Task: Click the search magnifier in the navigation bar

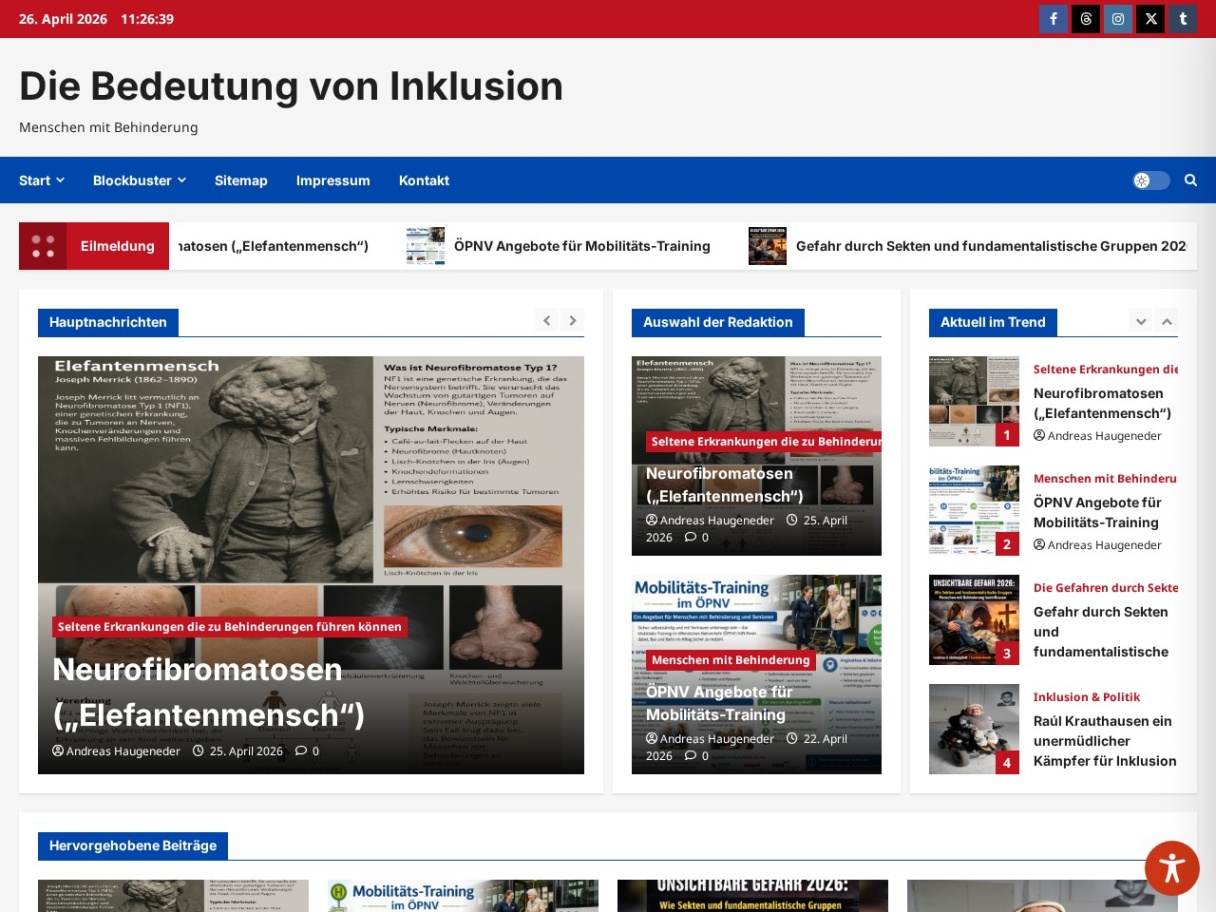Action: coord(1190,180)
